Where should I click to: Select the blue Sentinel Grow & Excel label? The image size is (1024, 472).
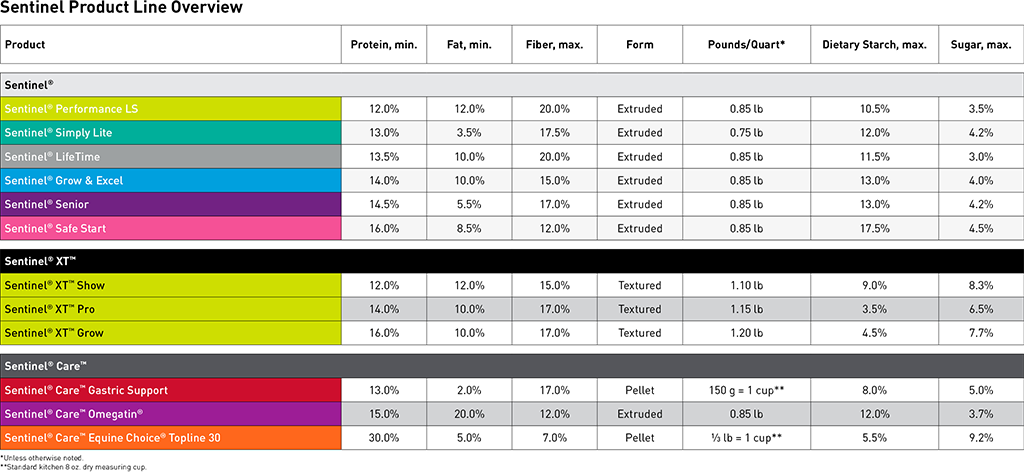tap(171, 180)
